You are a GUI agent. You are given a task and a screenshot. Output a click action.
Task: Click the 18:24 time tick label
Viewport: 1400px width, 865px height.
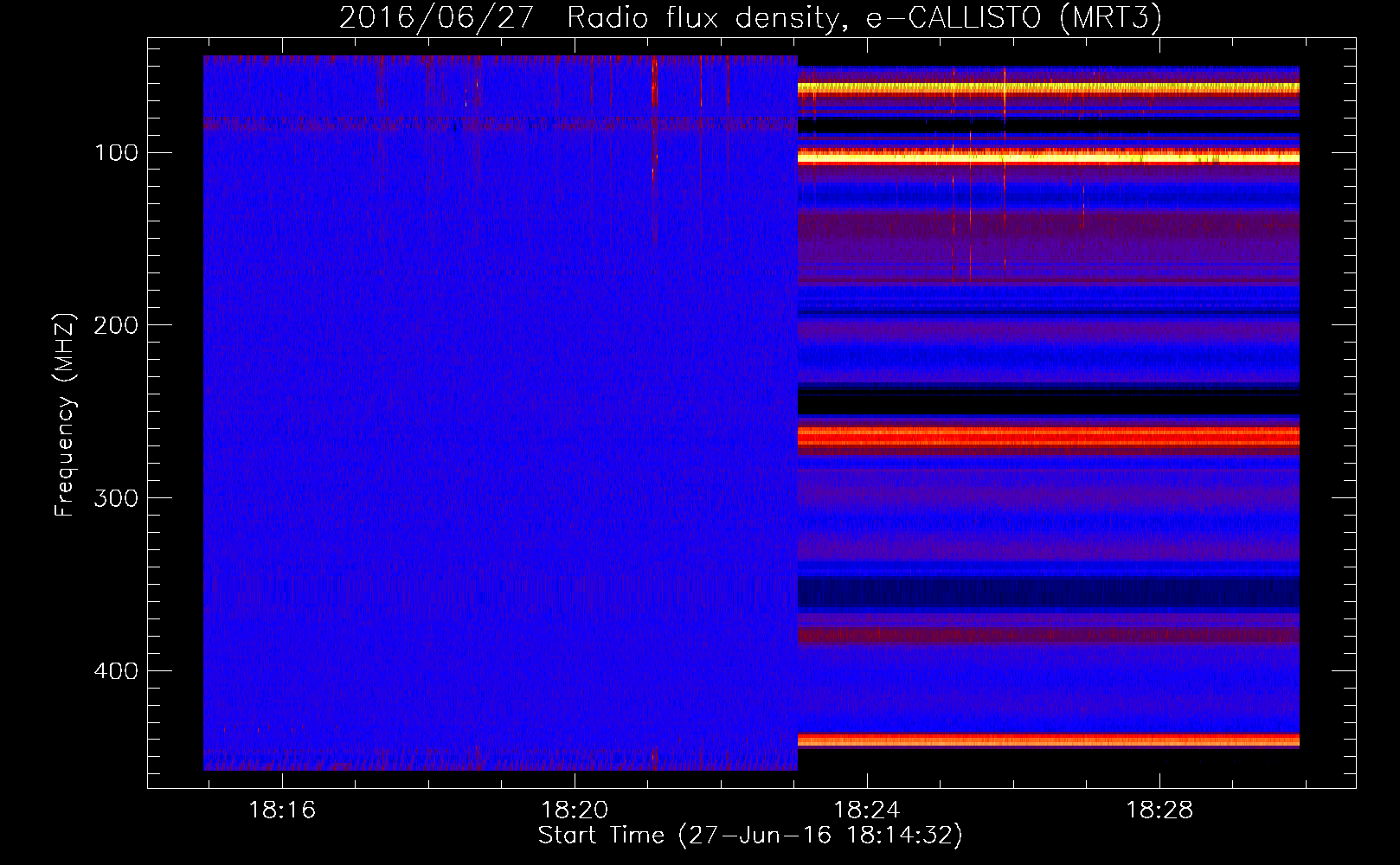(867, 811)
